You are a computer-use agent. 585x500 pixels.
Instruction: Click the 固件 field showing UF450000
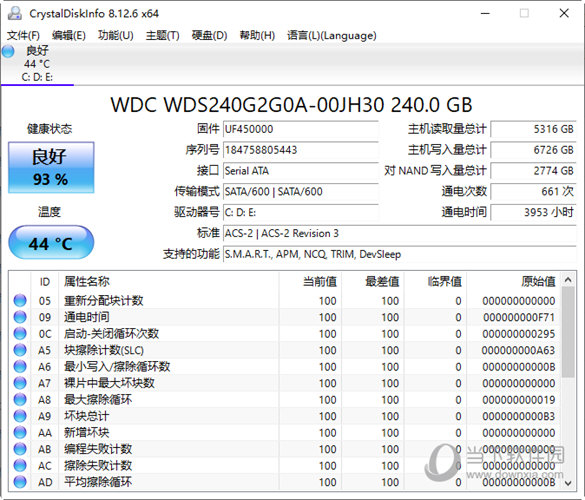tap(301, 129)
